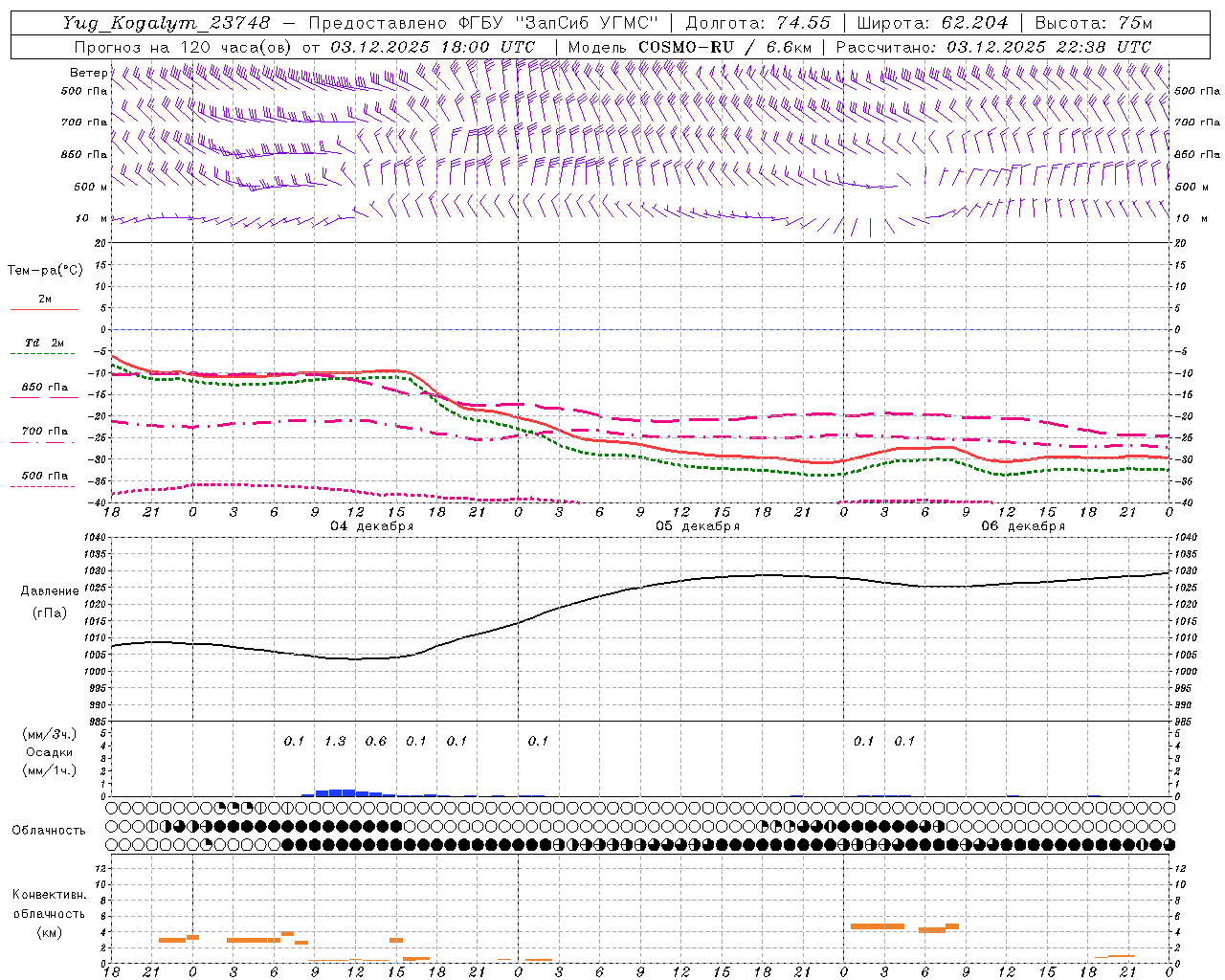Click the Рассчитано: 03.12.2025 22:38 UTC text

point(993,47)
